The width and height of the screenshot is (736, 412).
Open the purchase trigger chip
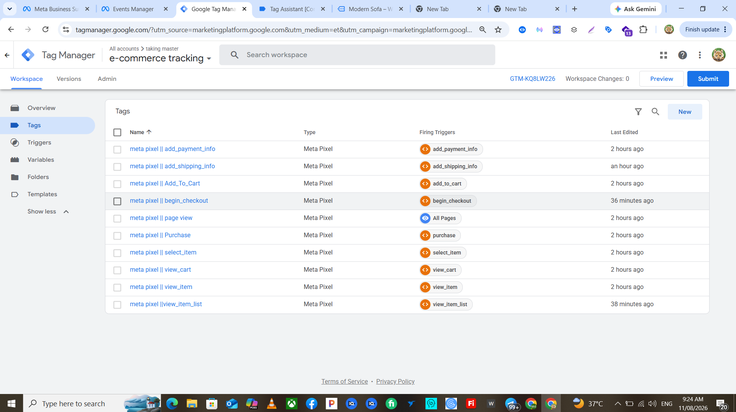(439, 236)
